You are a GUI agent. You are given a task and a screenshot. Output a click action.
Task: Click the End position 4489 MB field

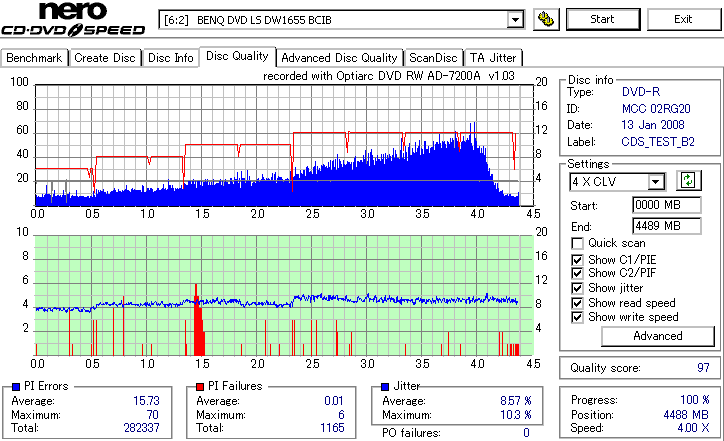click(x=666, y=226)
